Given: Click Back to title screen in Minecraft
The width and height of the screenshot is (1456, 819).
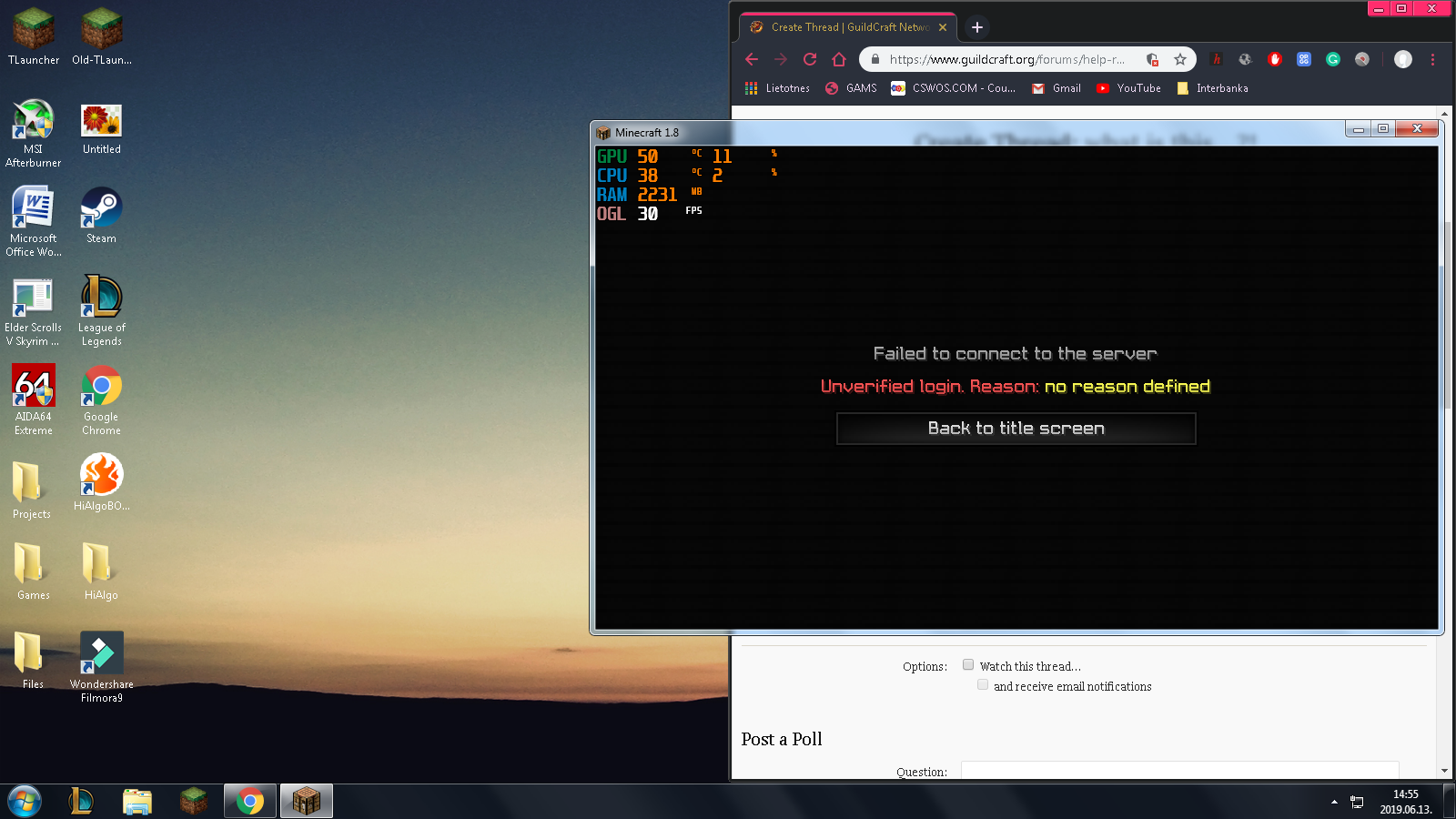Looking at the screenshot, I should [x=1016, y=429].
